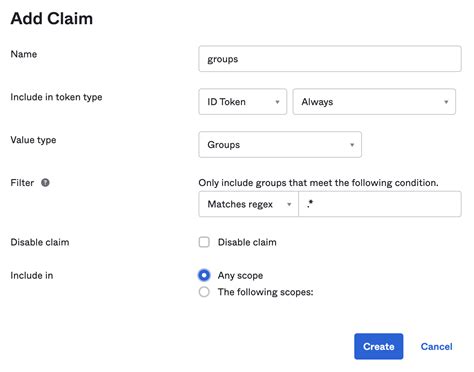Open the ID Token type dropdown

pyautogui.click(x=243, y=102)
